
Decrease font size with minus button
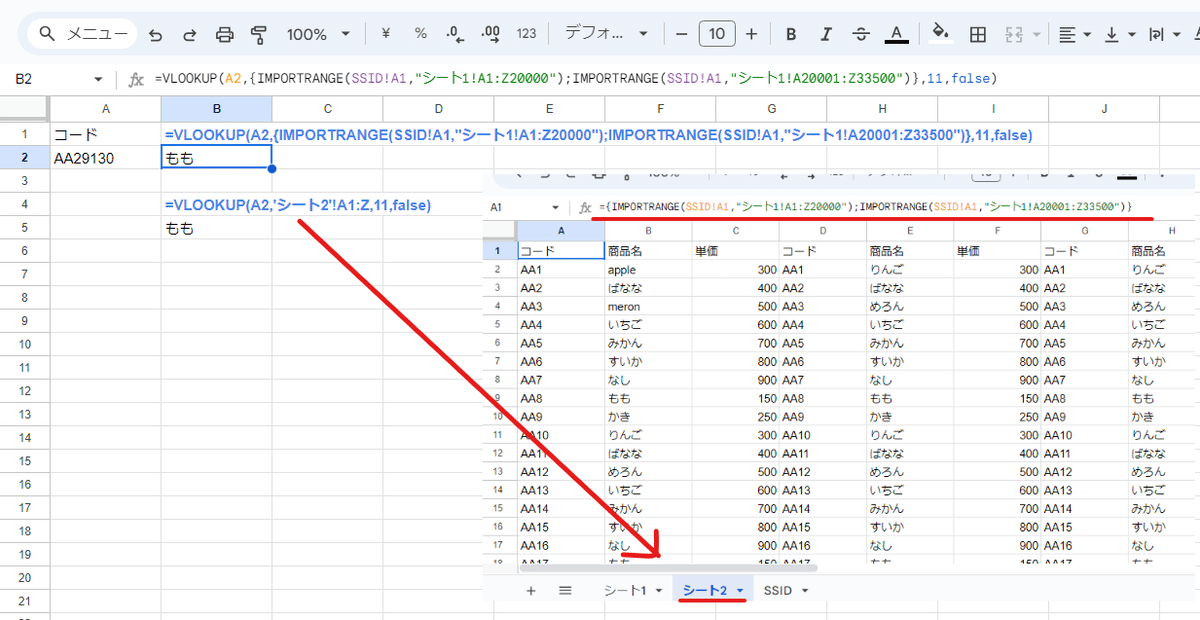[x=681, y=34]
